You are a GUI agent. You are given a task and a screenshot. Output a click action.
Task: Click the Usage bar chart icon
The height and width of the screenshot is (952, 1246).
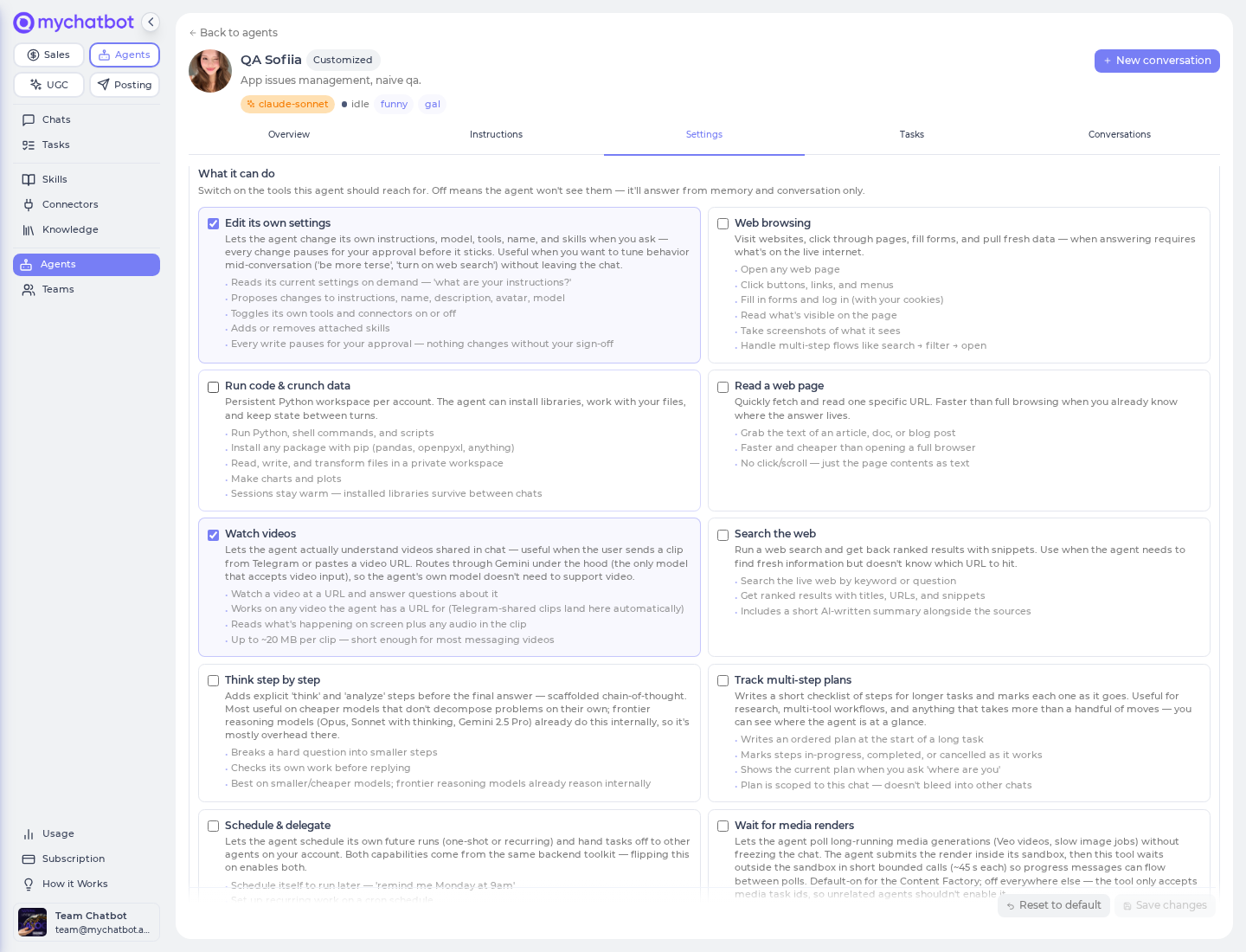click(29, 833)
